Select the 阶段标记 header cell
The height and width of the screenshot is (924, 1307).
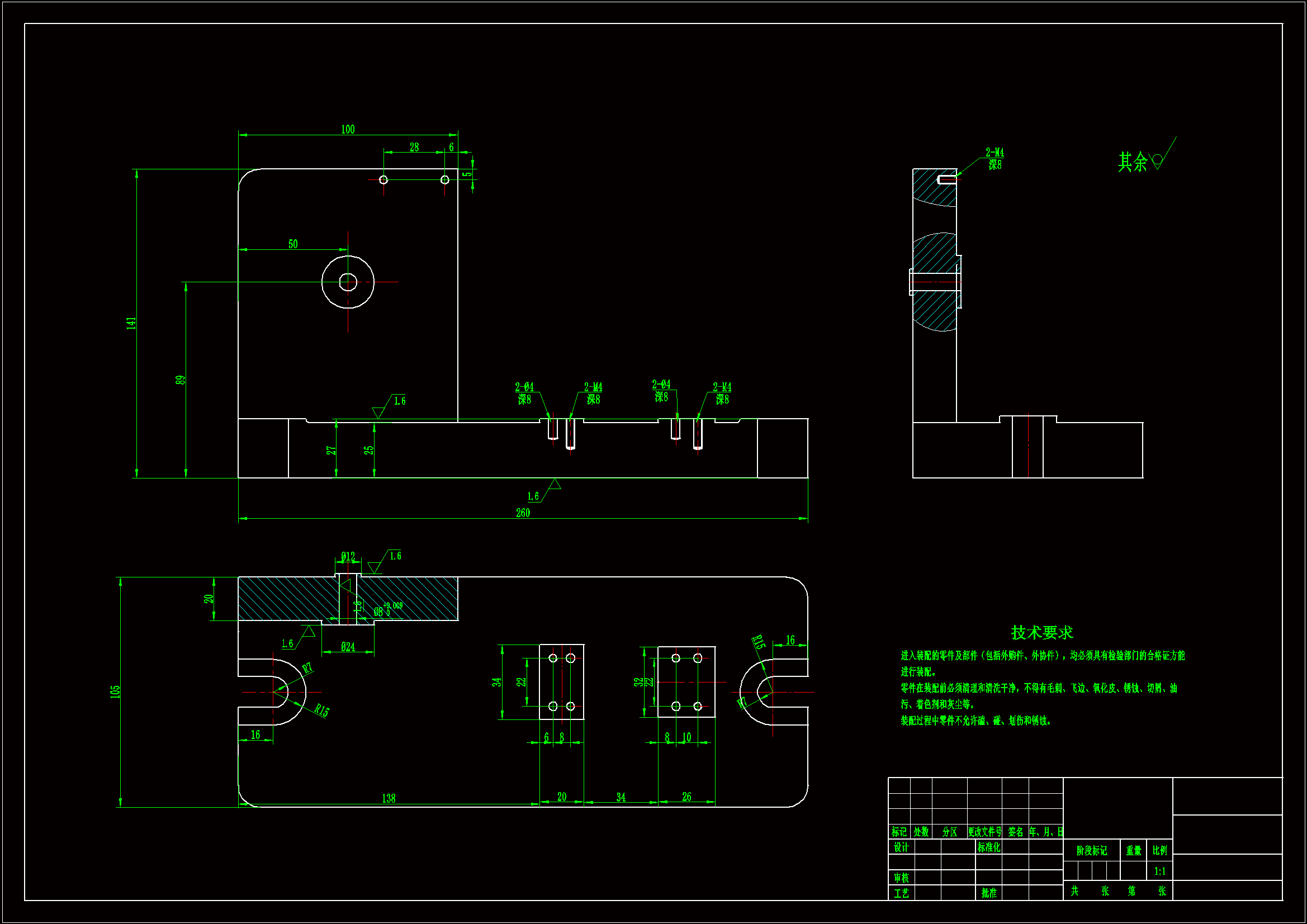[x=1091, y=851]
